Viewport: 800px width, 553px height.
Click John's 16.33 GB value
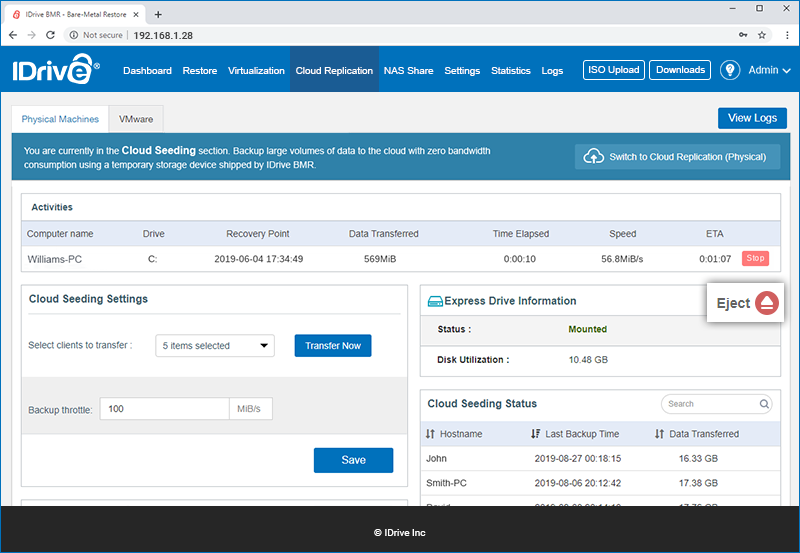click(698, 459)
